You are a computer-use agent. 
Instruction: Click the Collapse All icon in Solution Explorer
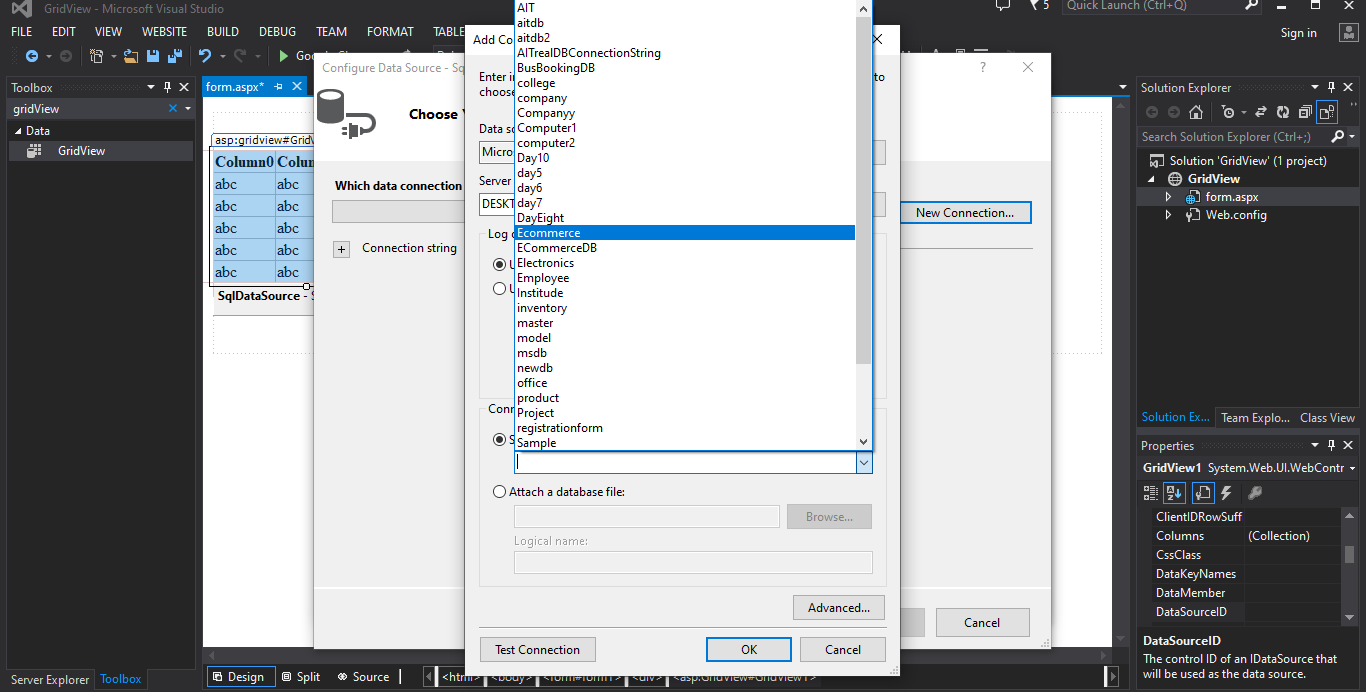(1305, 112)
